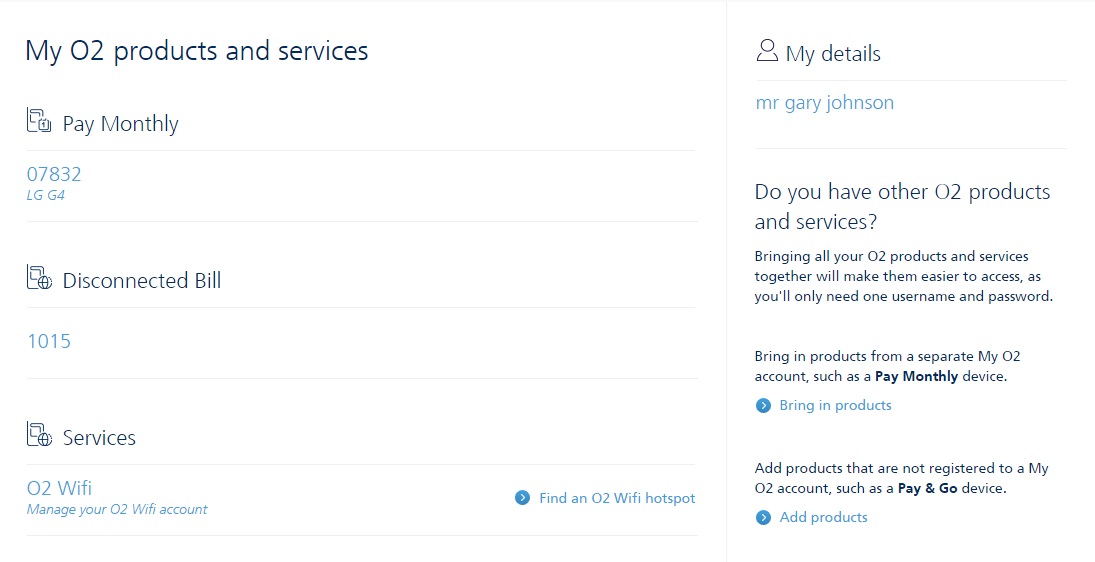1095x562 pixels.
Task: Click the Disconnected Bill section icon
Action: (39, 278)
